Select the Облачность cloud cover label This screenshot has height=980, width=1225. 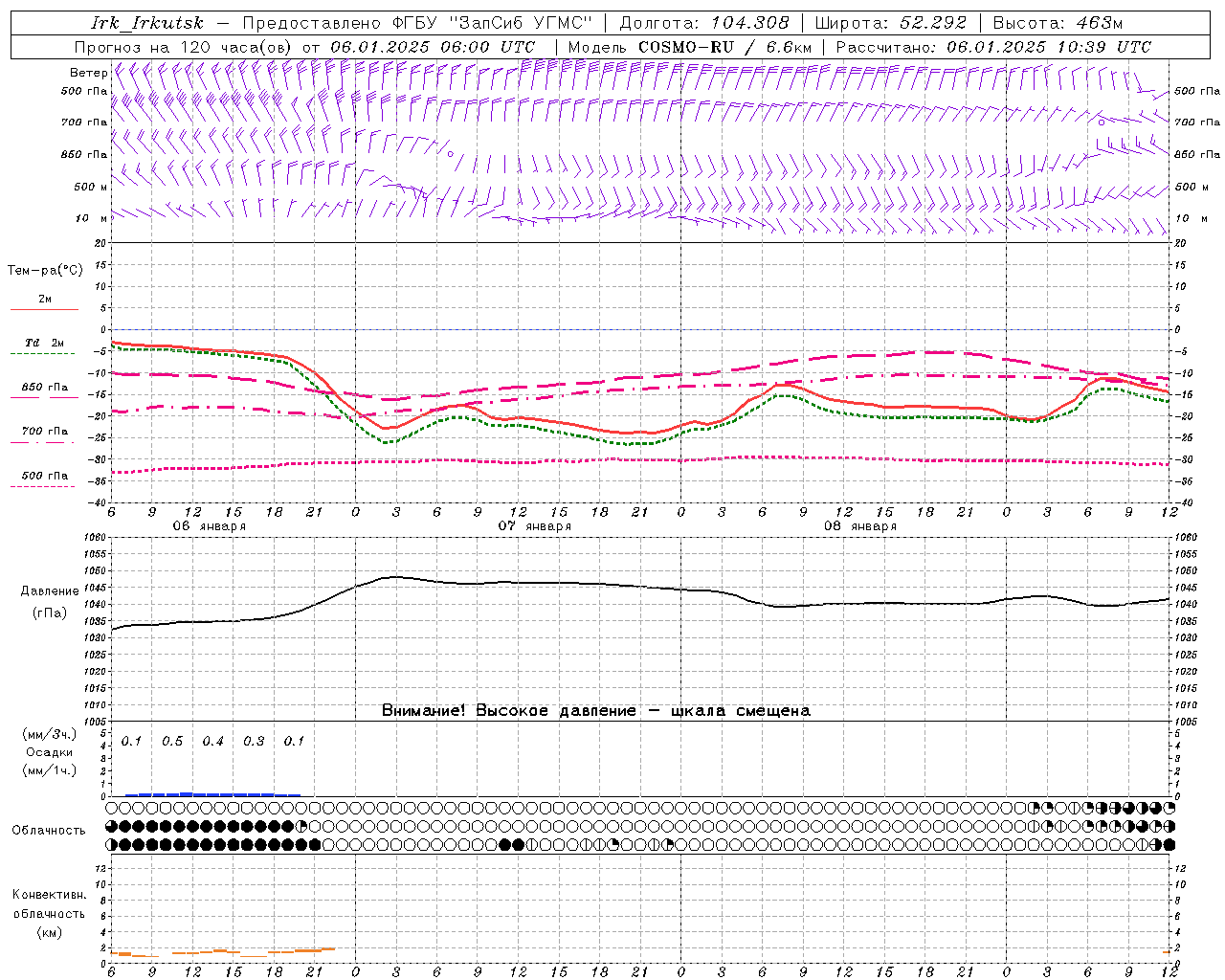[49, 830]
